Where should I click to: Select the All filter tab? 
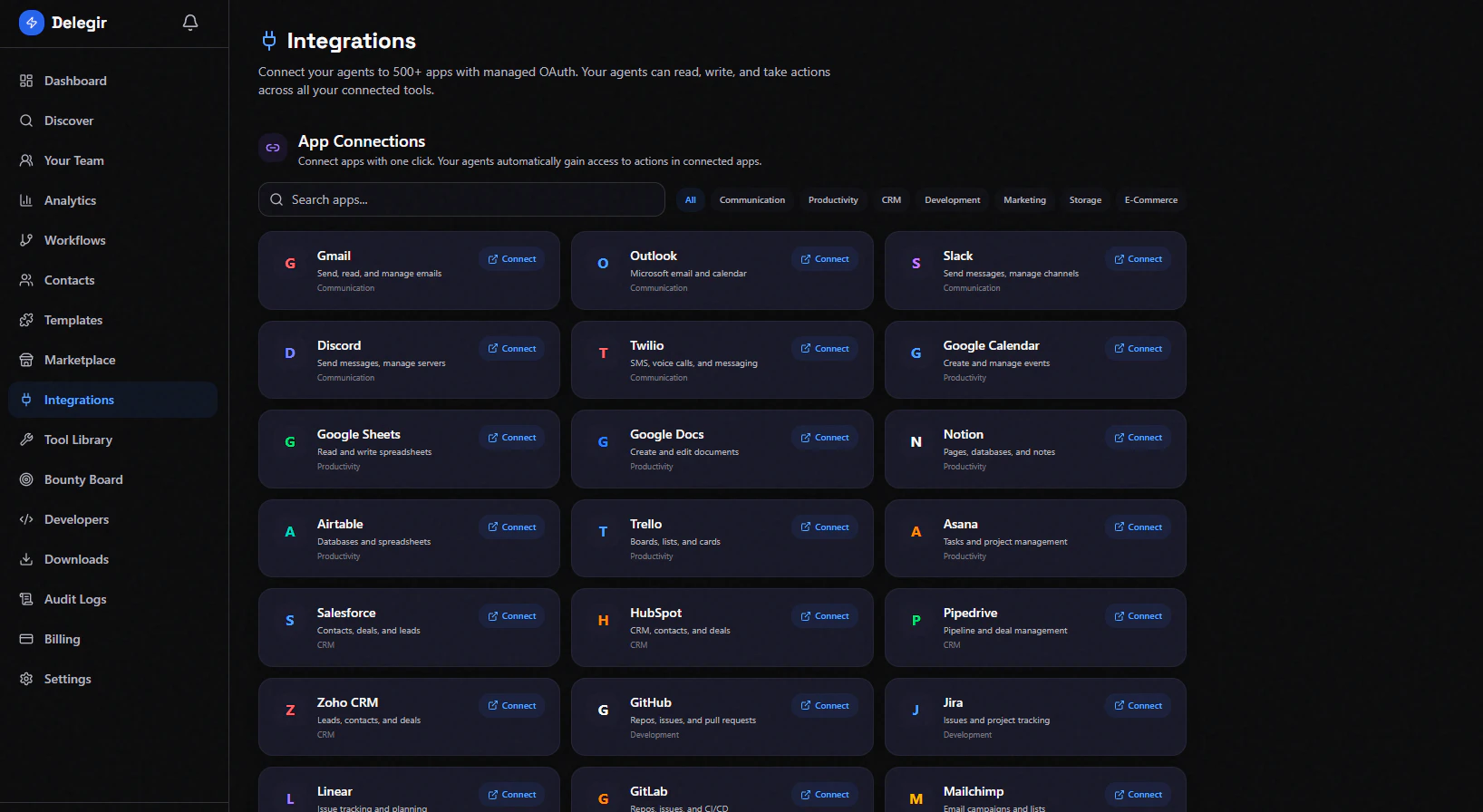[691, 200]
